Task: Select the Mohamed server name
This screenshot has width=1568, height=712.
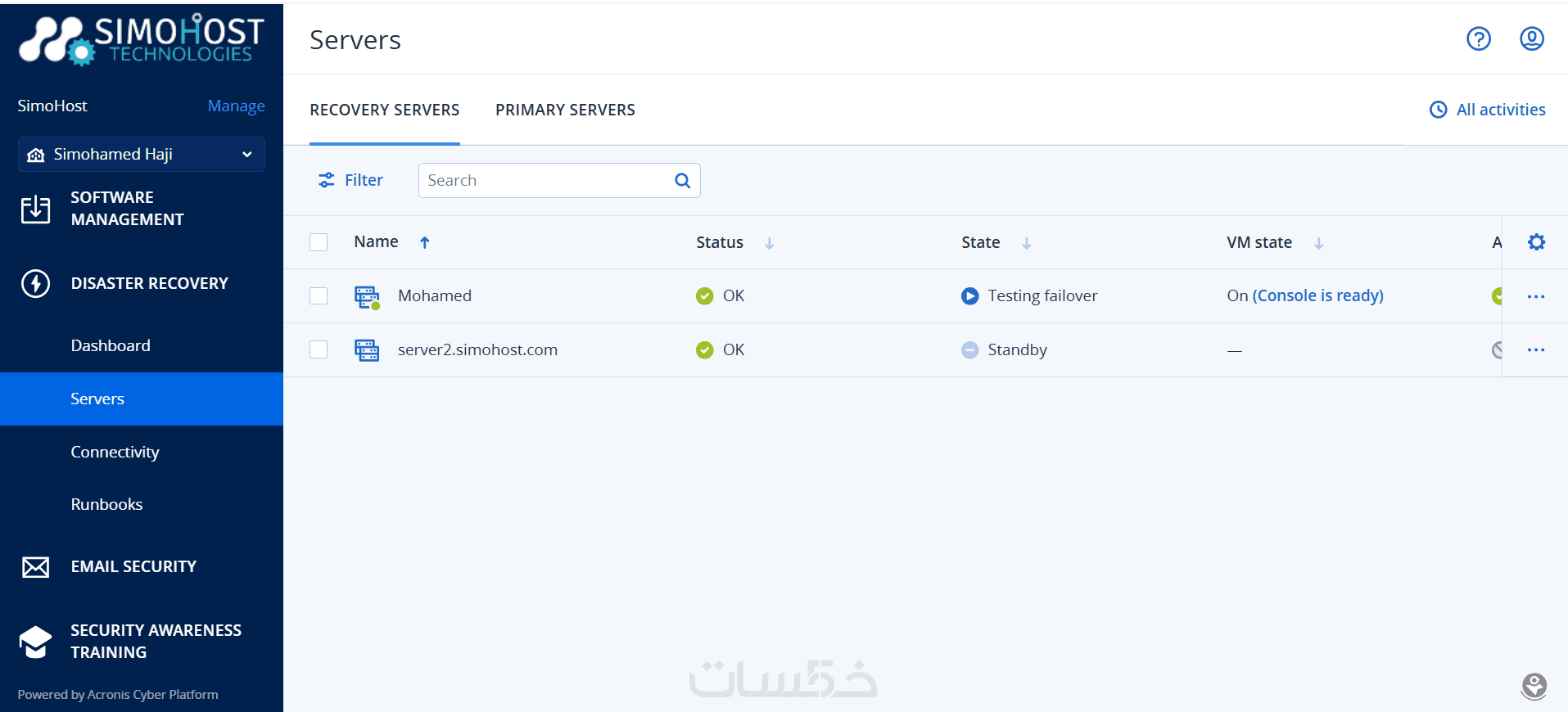Action: pyautogui.click(x=435, y=295)
